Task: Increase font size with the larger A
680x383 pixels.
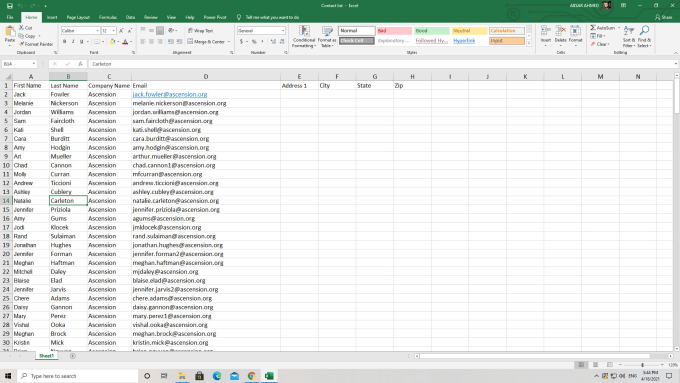Action: 121,31
